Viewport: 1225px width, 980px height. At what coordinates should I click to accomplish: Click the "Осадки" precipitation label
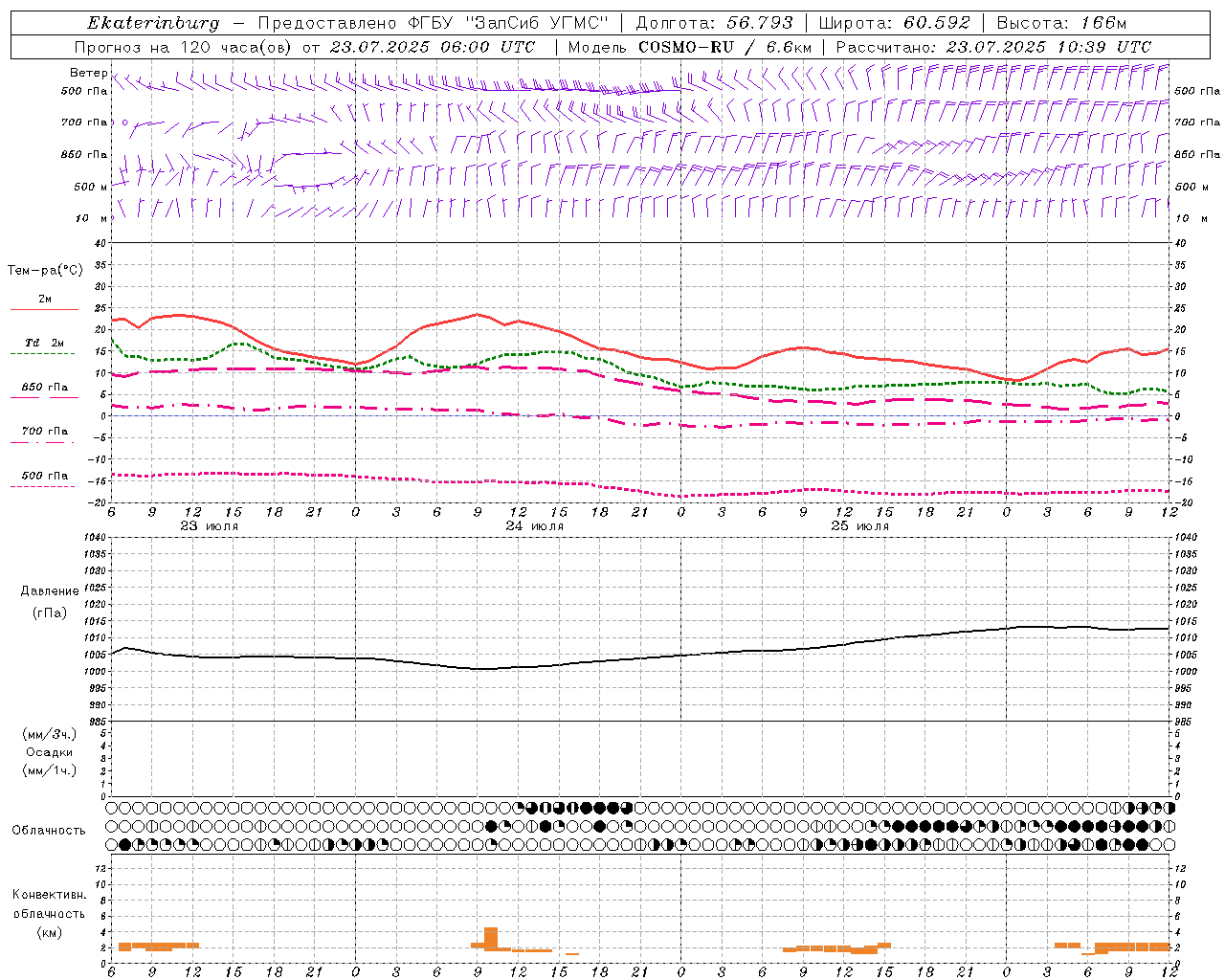tap(49, 752)
